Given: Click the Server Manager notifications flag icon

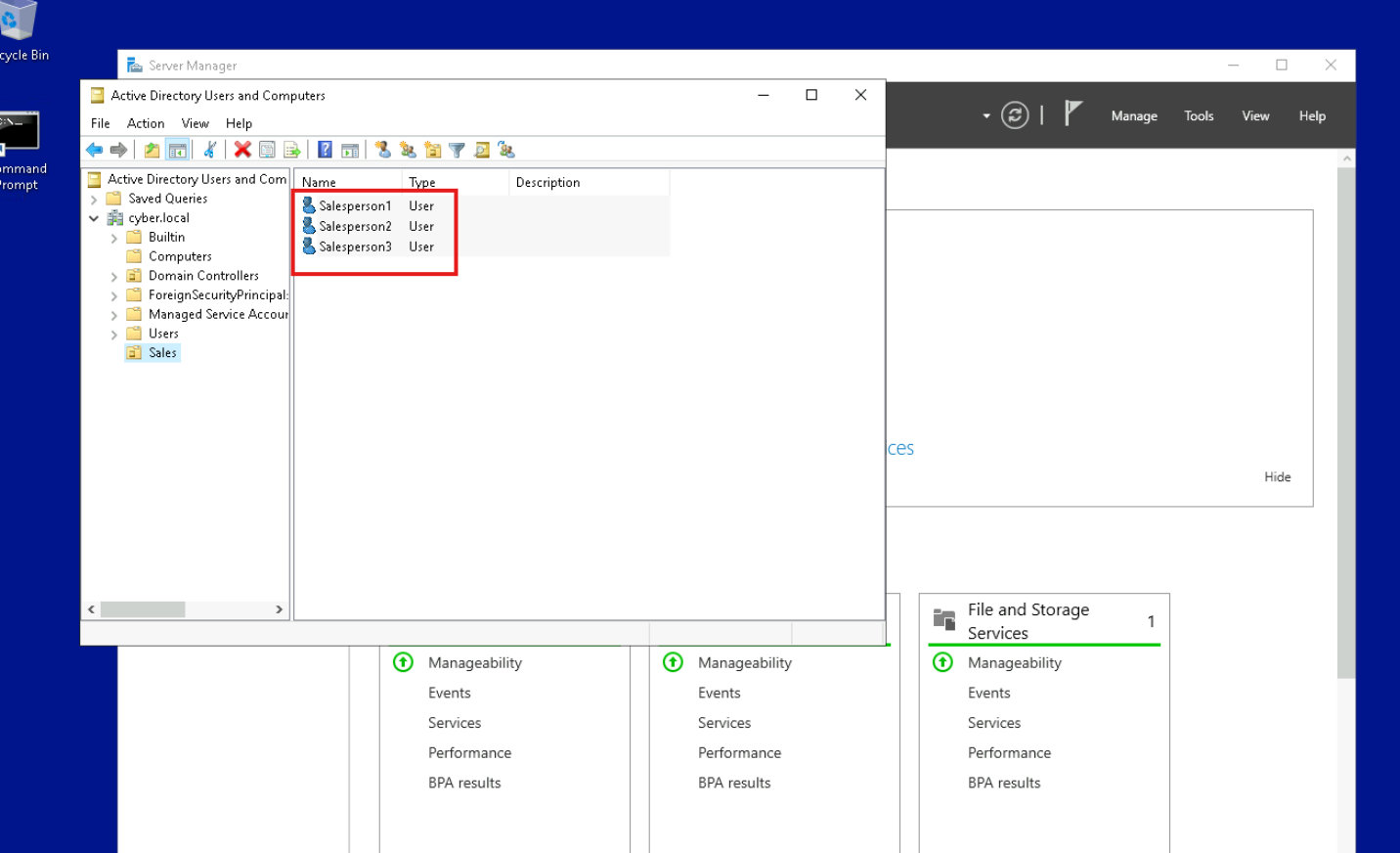Looking at the screenshot, I should click(1072, 113).
